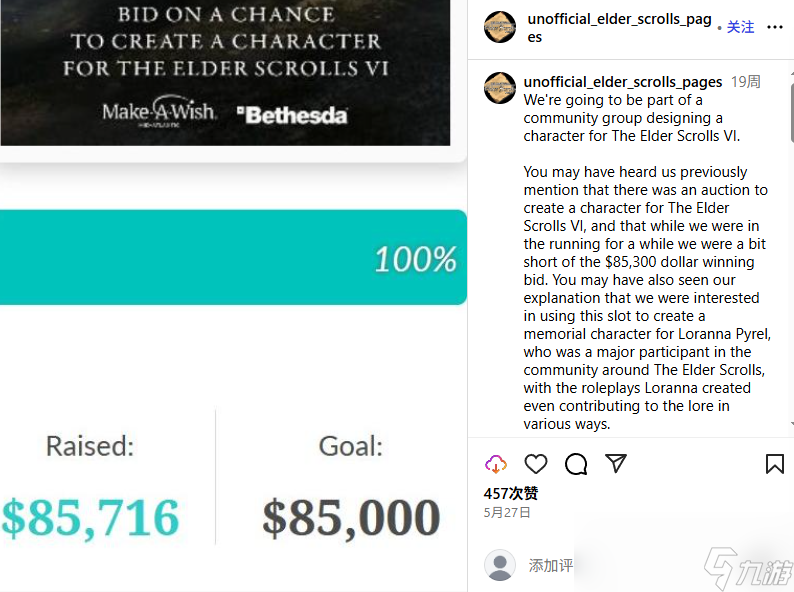Toggle the bookmark to save this post
The image size is (794, 592).
tap(775, 464)
